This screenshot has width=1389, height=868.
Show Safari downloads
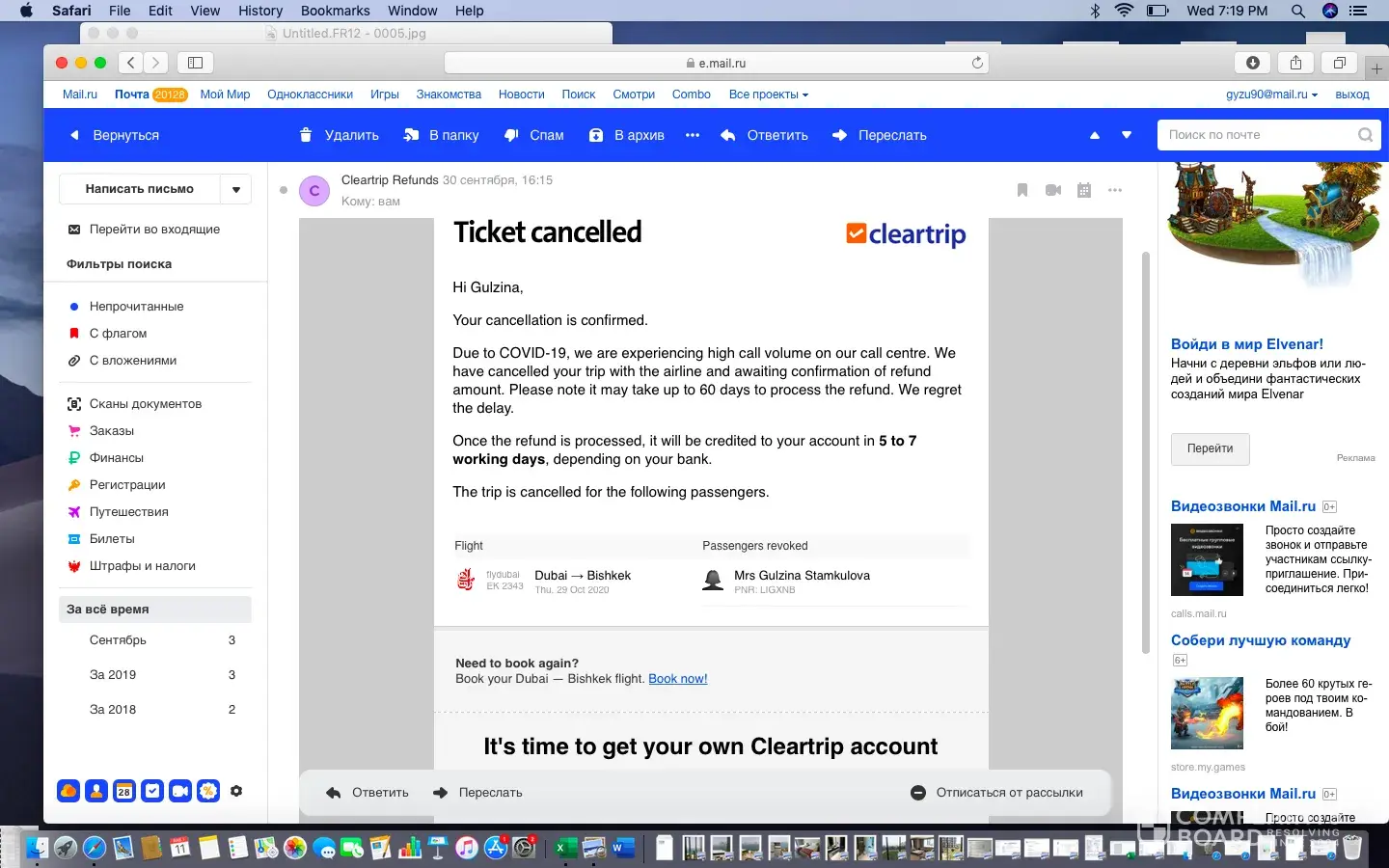[1253, 63]
